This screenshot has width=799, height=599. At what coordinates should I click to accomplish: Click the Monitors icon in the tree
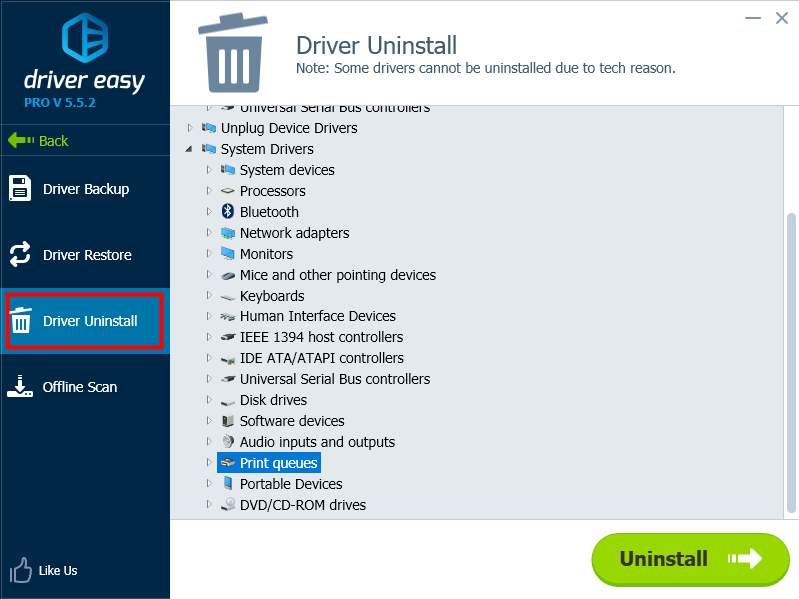click(x=228, y=253)
